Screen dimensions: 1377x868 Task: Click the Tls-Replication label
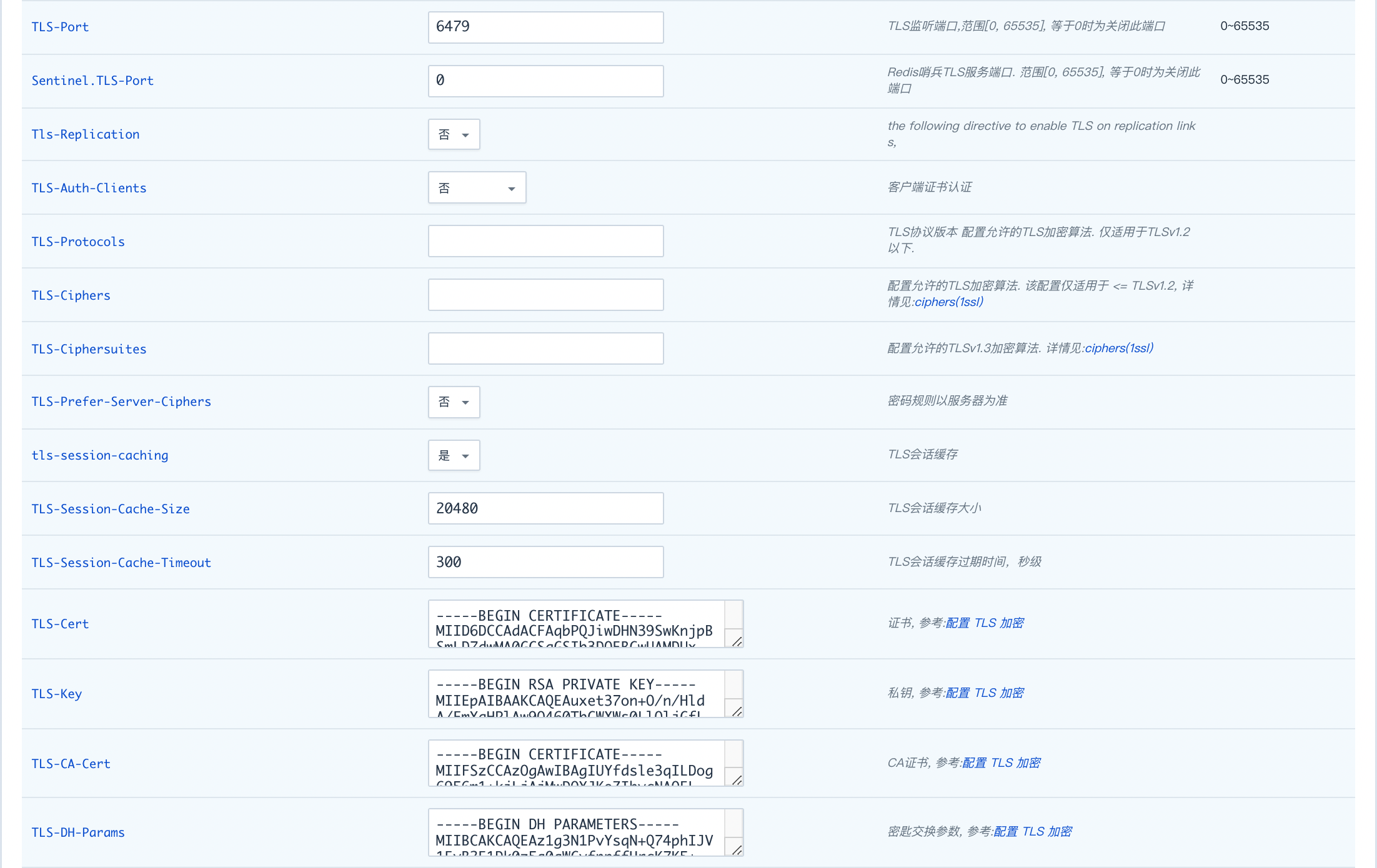(86, 134)
